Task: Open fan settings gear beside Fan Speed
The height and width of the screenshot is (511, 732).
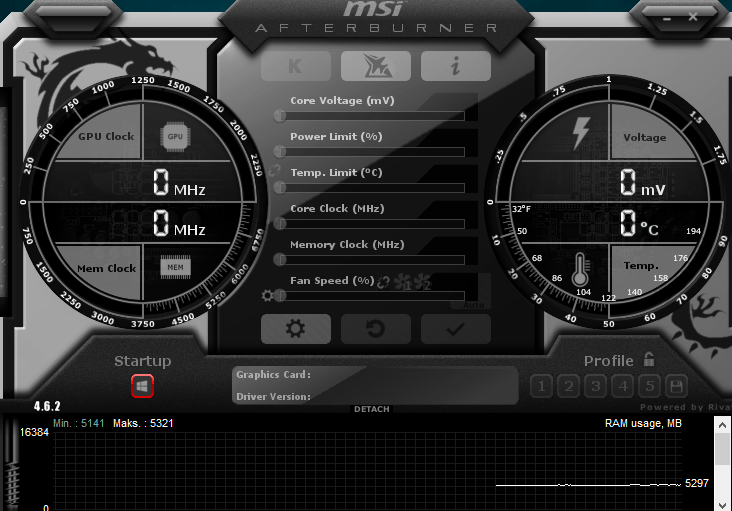Action: [x=267, y=295]
